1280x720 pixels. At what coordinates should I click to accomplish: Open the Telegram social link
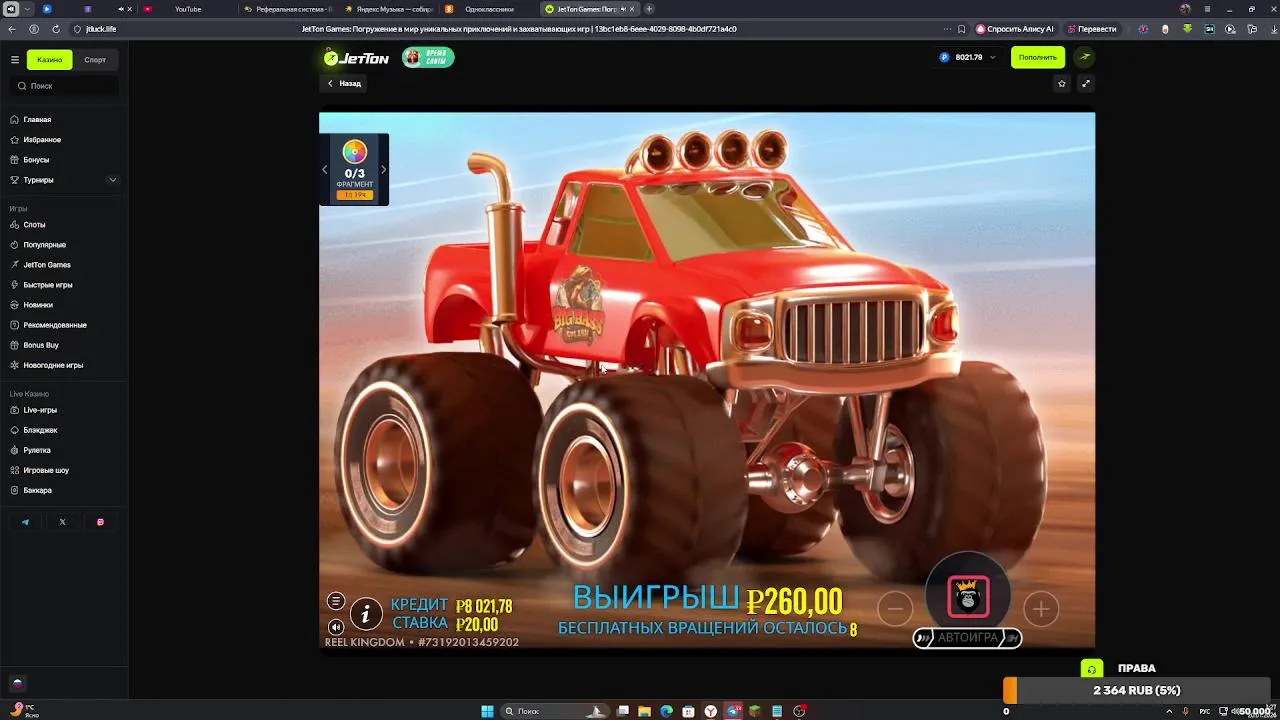25,522
